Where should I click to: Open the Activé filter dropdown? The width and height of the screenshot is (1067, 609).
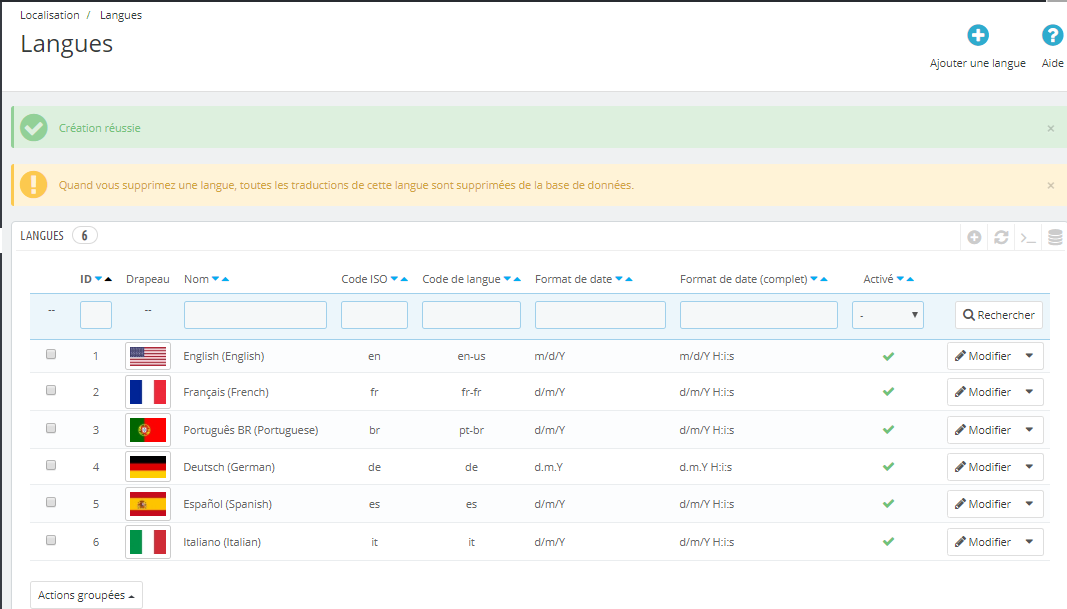click(x=887, y=315)
